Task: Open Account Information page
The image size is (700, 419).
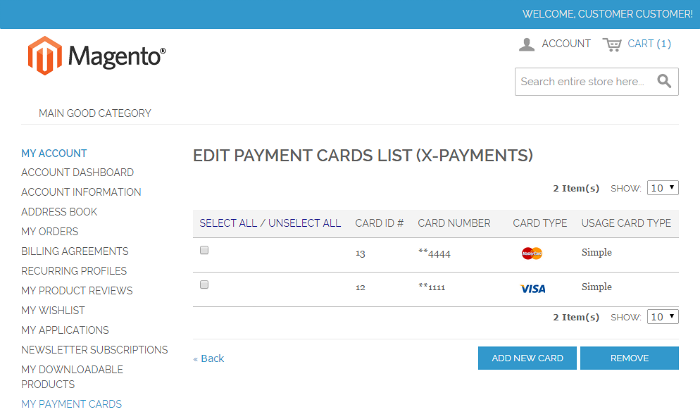Action: click(x=81, y=192)
